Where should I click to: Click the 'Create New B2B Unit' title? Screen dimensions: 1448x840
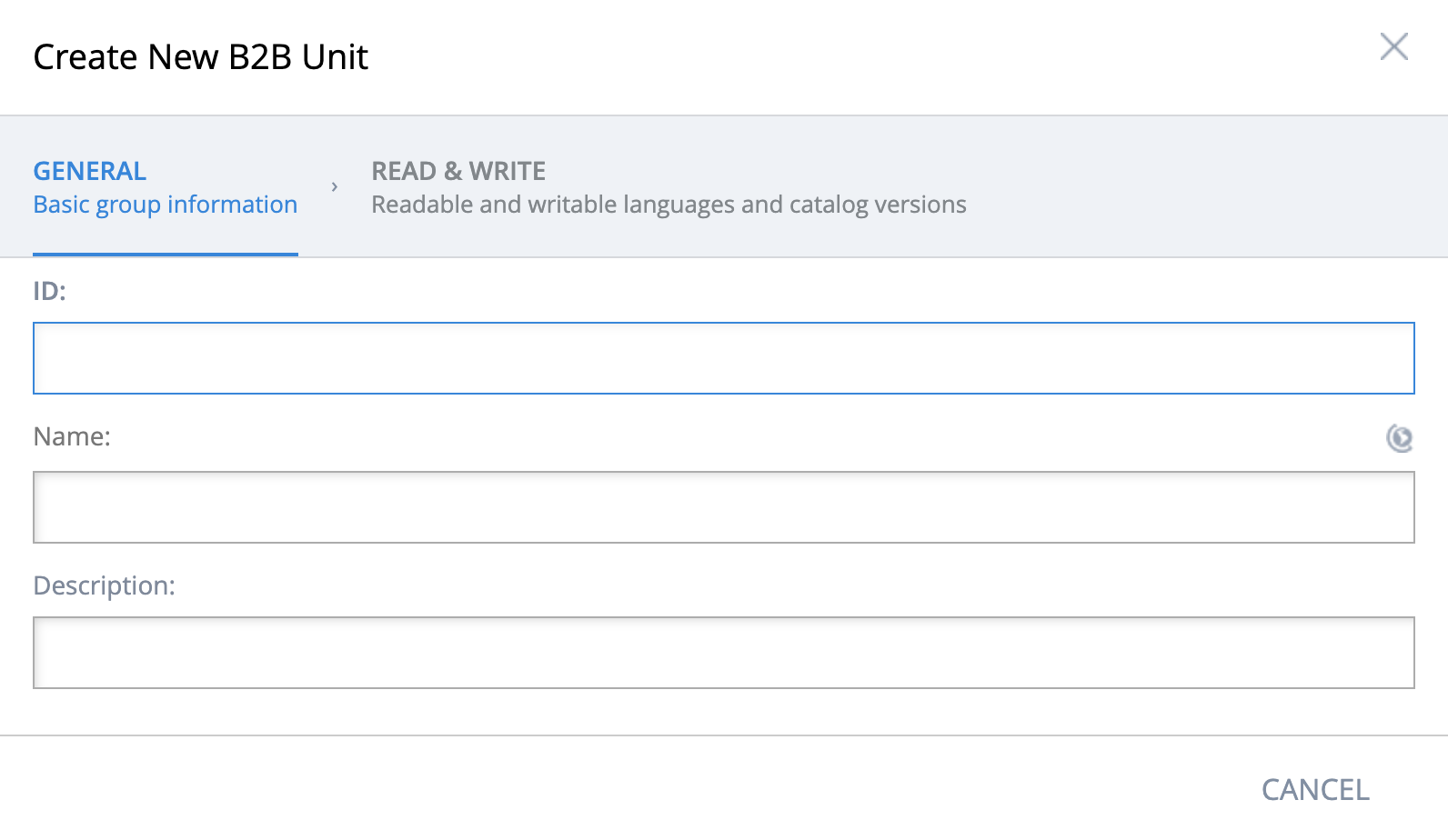click(201, 56)
